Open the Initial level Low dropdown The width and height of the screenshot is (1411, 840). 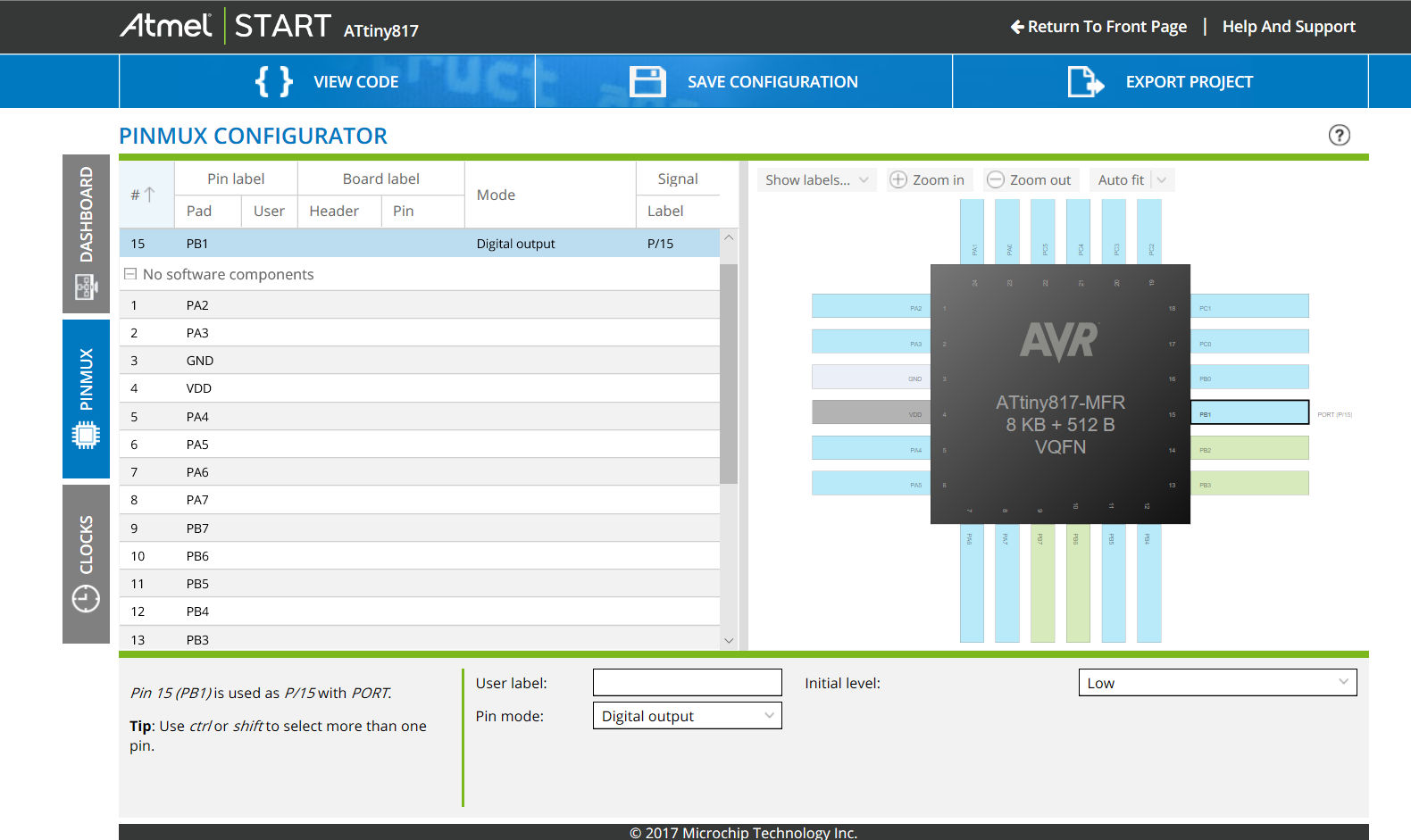1217,683
